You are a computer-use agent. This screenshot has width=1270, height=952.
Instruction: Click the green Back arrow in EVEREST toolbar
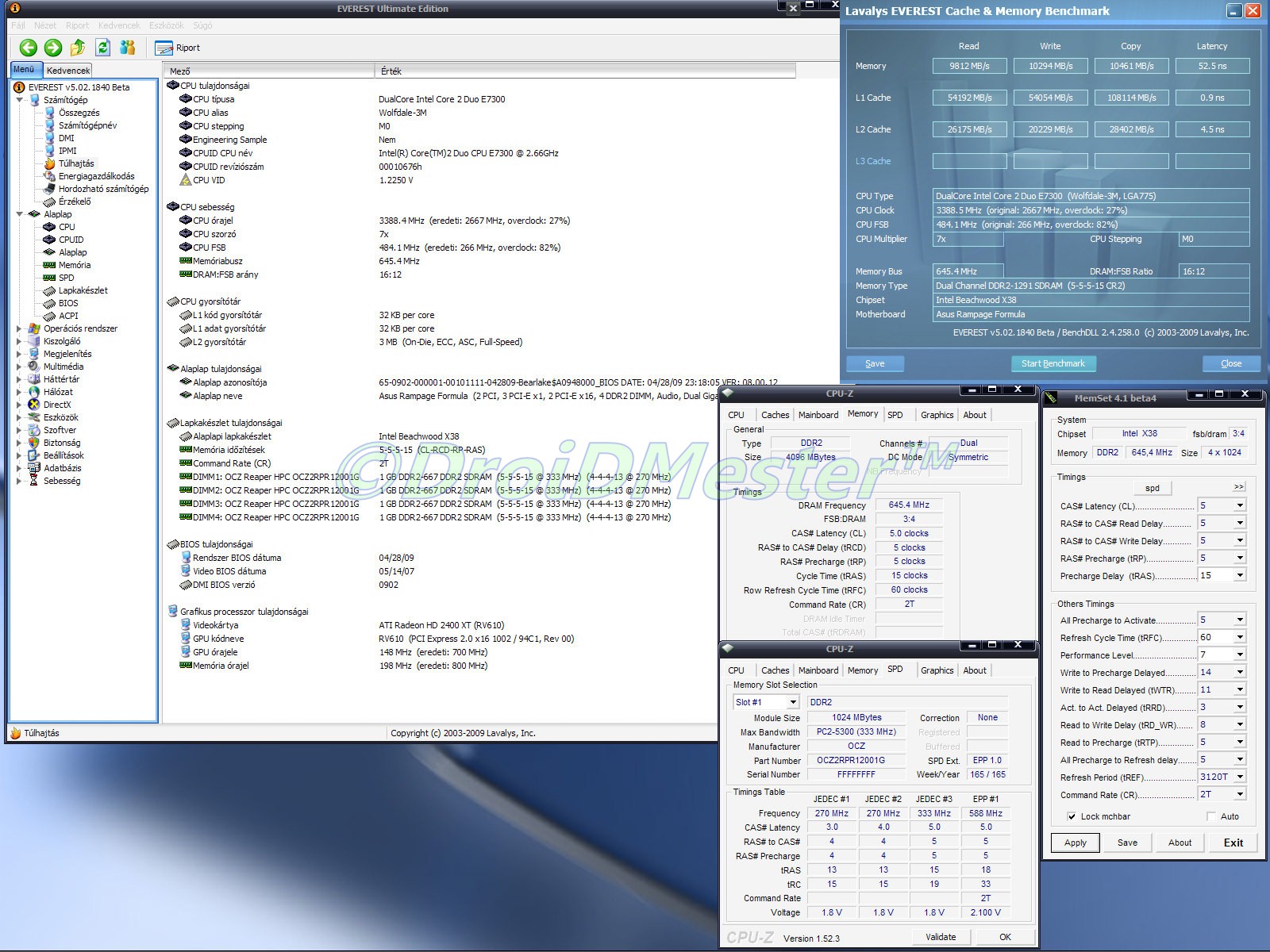click(29, 48)
